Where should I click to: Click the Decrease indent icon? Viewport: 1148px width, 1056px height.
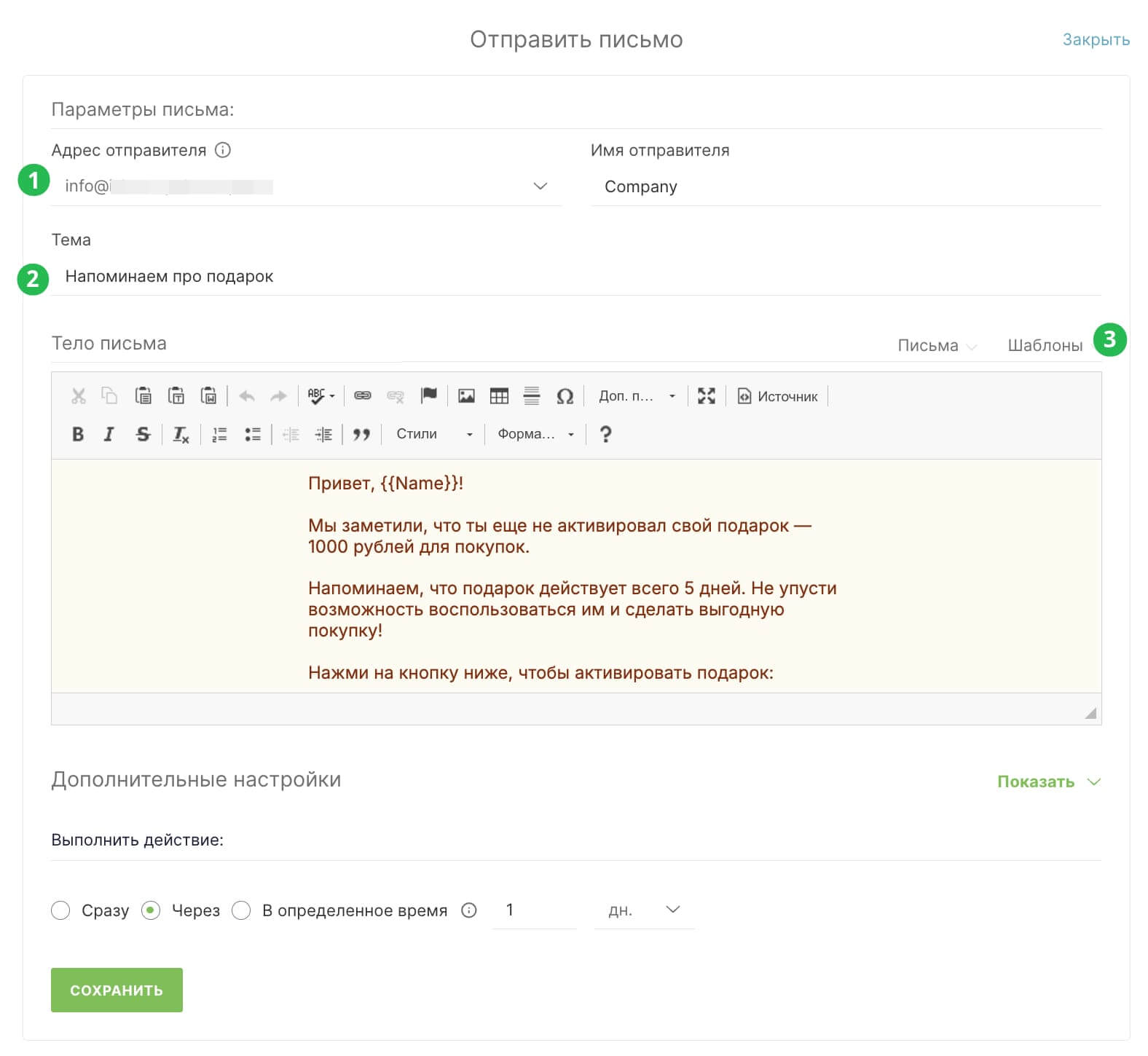(x=291, y=435)
